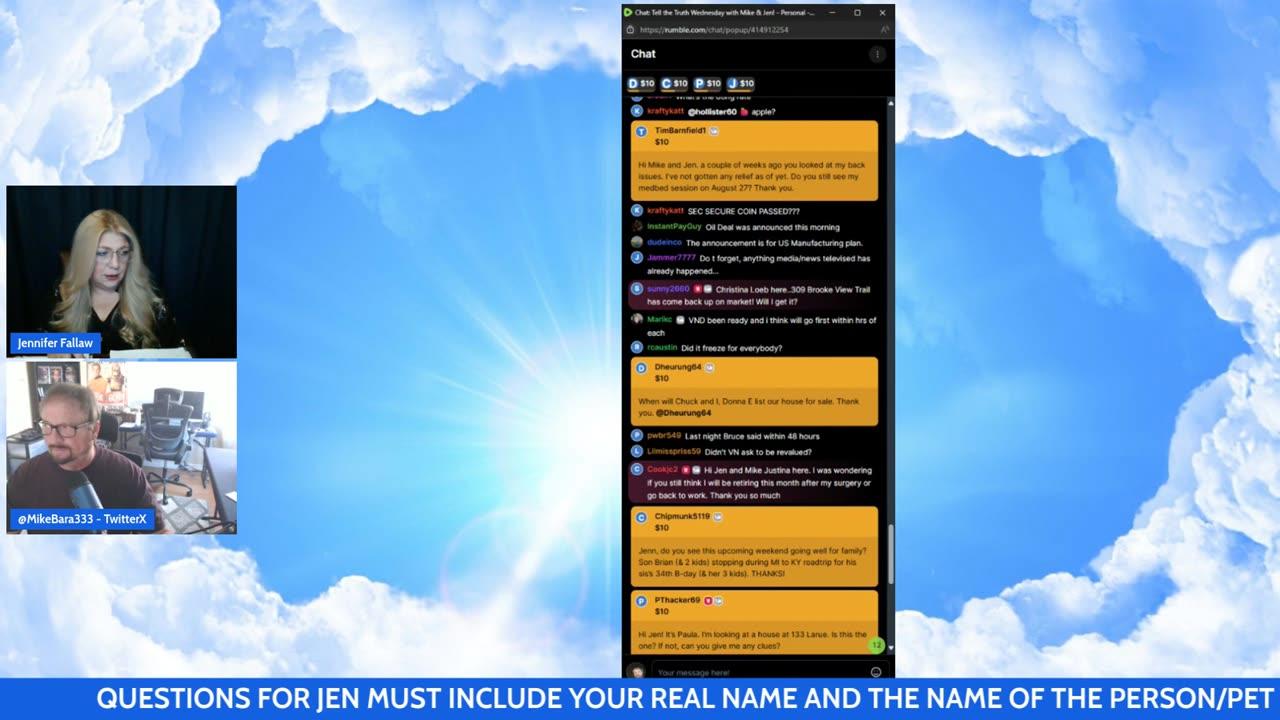Minimize the chat popup window
The image size is (1280, 720).
pyautogui.click(x=832, y=13)
